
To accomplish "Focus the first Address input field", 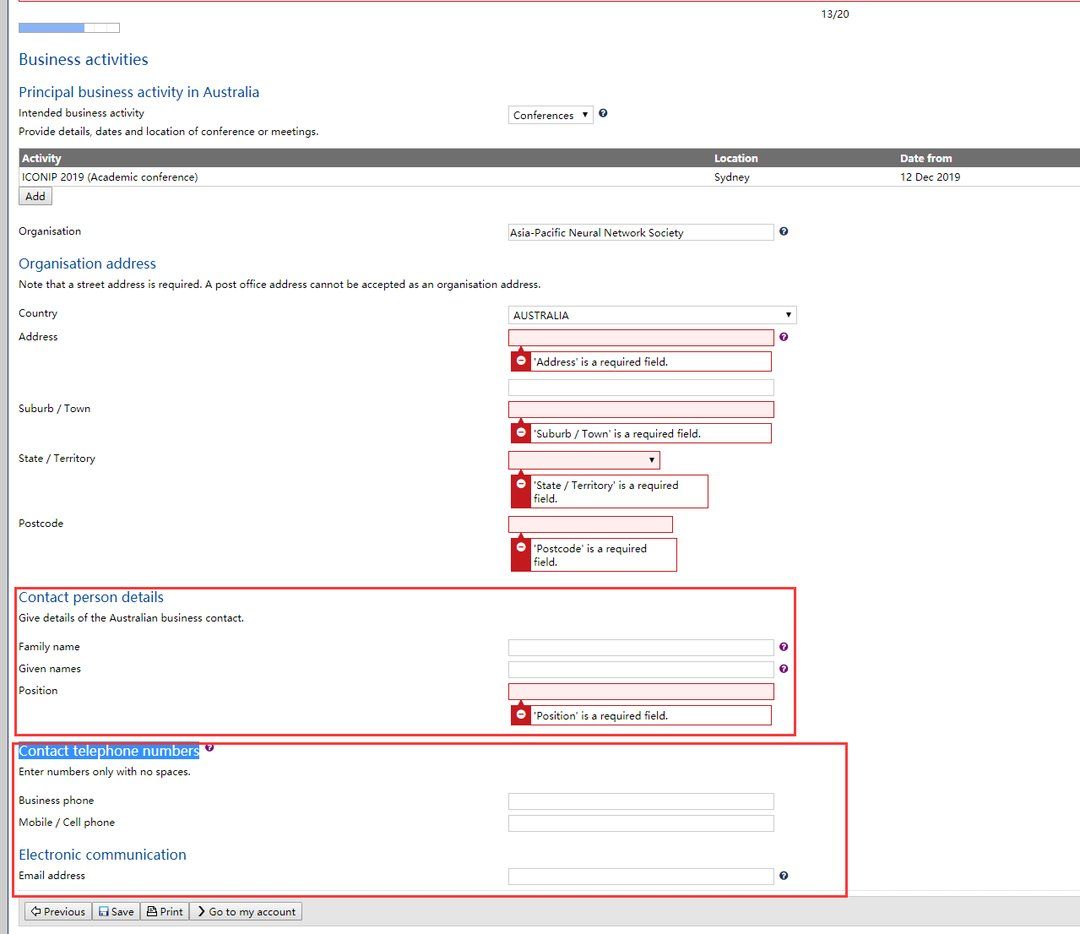I will pyautogui.click(x=640, y=338).
